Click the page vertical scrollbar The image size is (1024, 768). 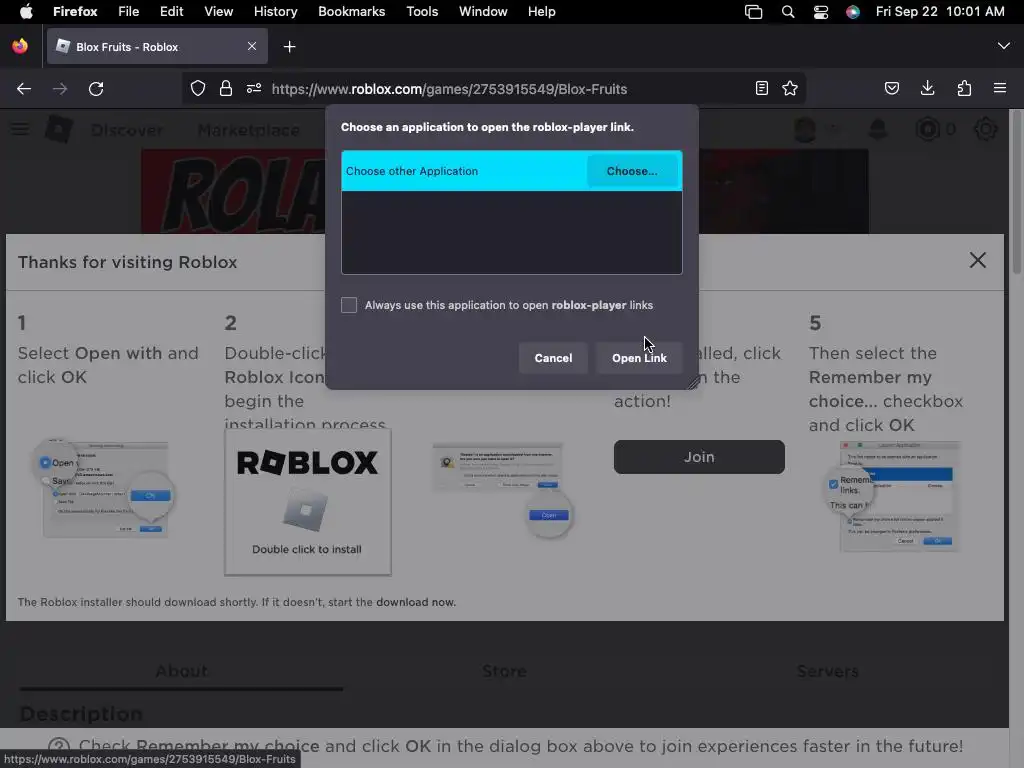(x=1016, y=193)
